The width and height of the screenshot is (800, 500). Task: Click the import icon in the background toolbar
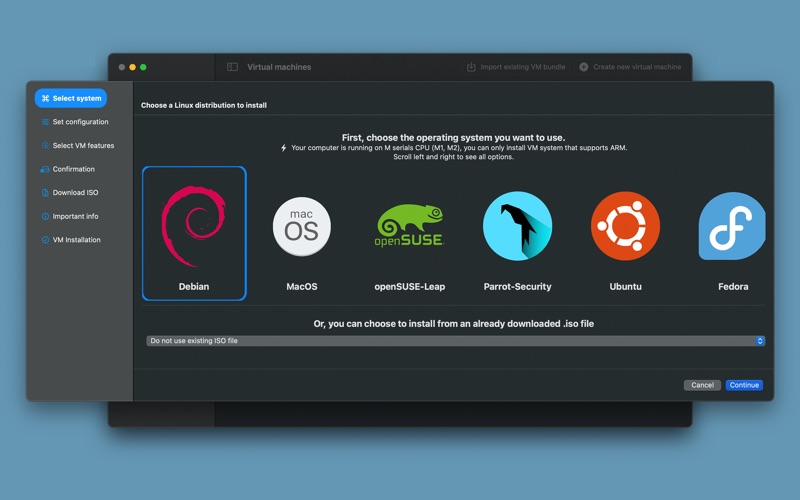pyautogui.click(x=471, y=67)
